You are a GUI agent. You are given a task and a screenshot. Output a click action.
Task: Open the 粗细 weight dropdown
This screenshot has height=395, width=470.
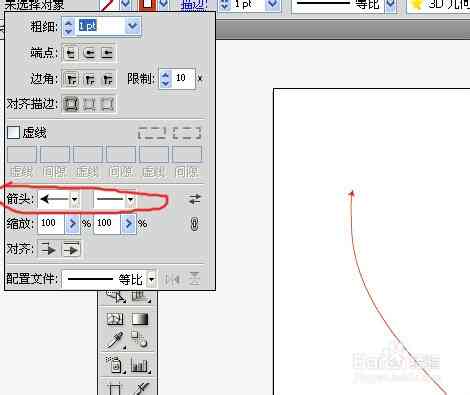133,26
